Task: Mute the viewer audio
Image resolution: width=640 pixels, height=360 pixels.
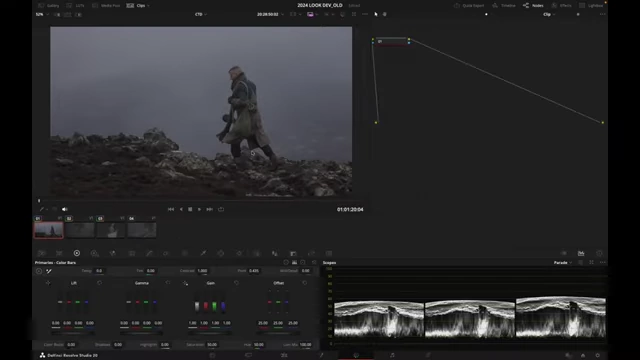Action: (x=64, y=209)
